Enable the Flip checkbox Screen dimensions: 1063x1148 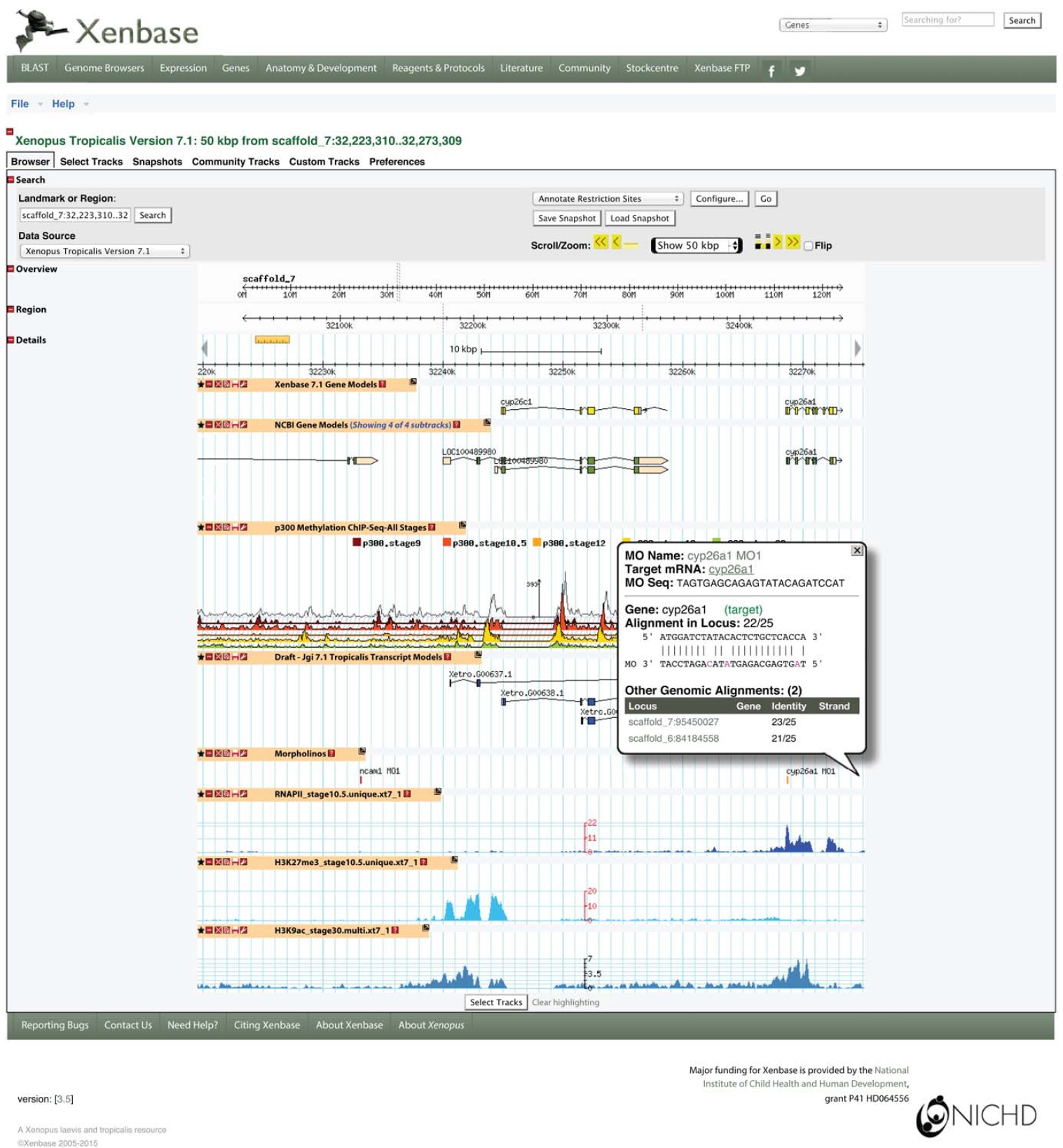808,246
